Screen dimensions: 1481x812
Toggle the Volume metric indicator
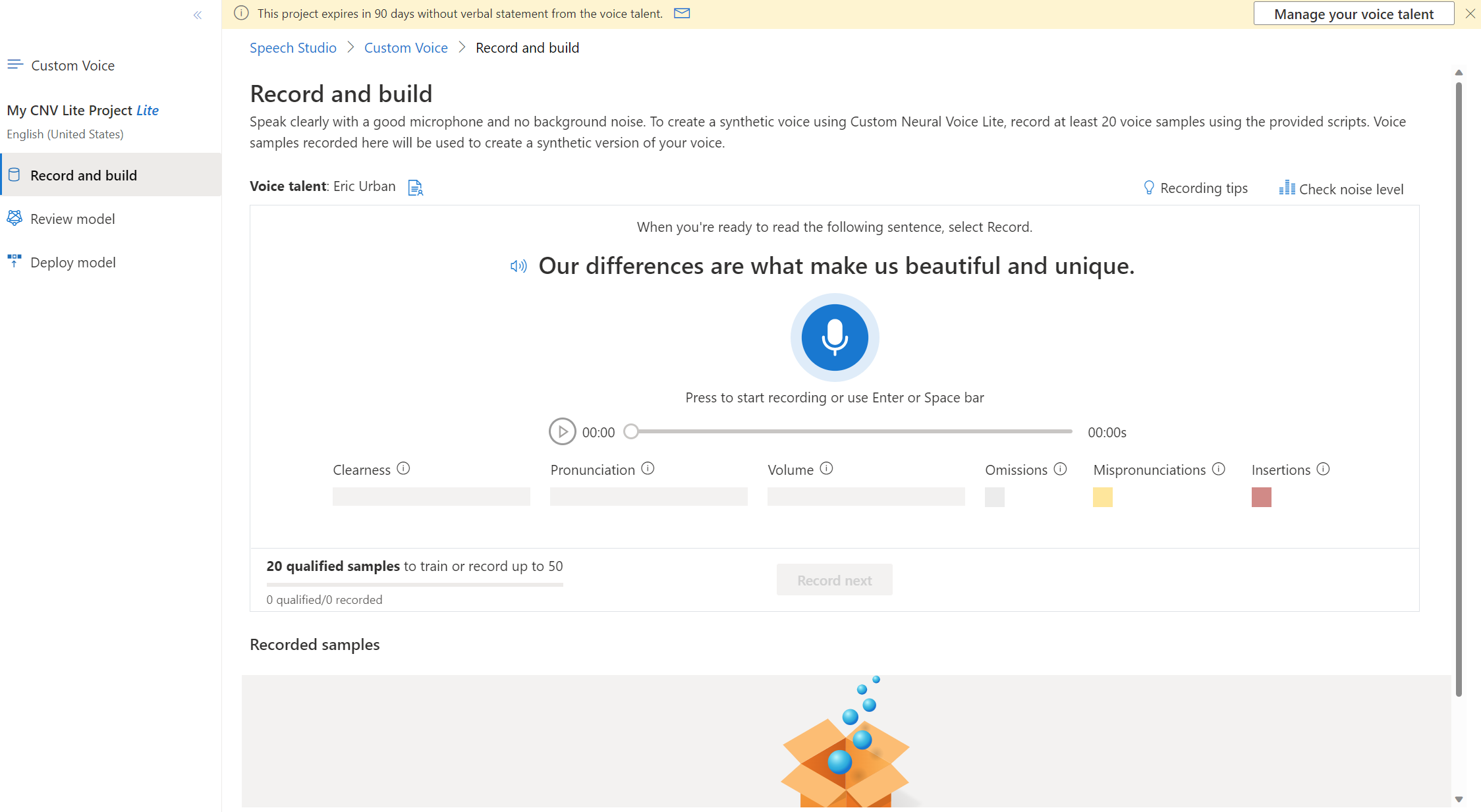point(826,469)
